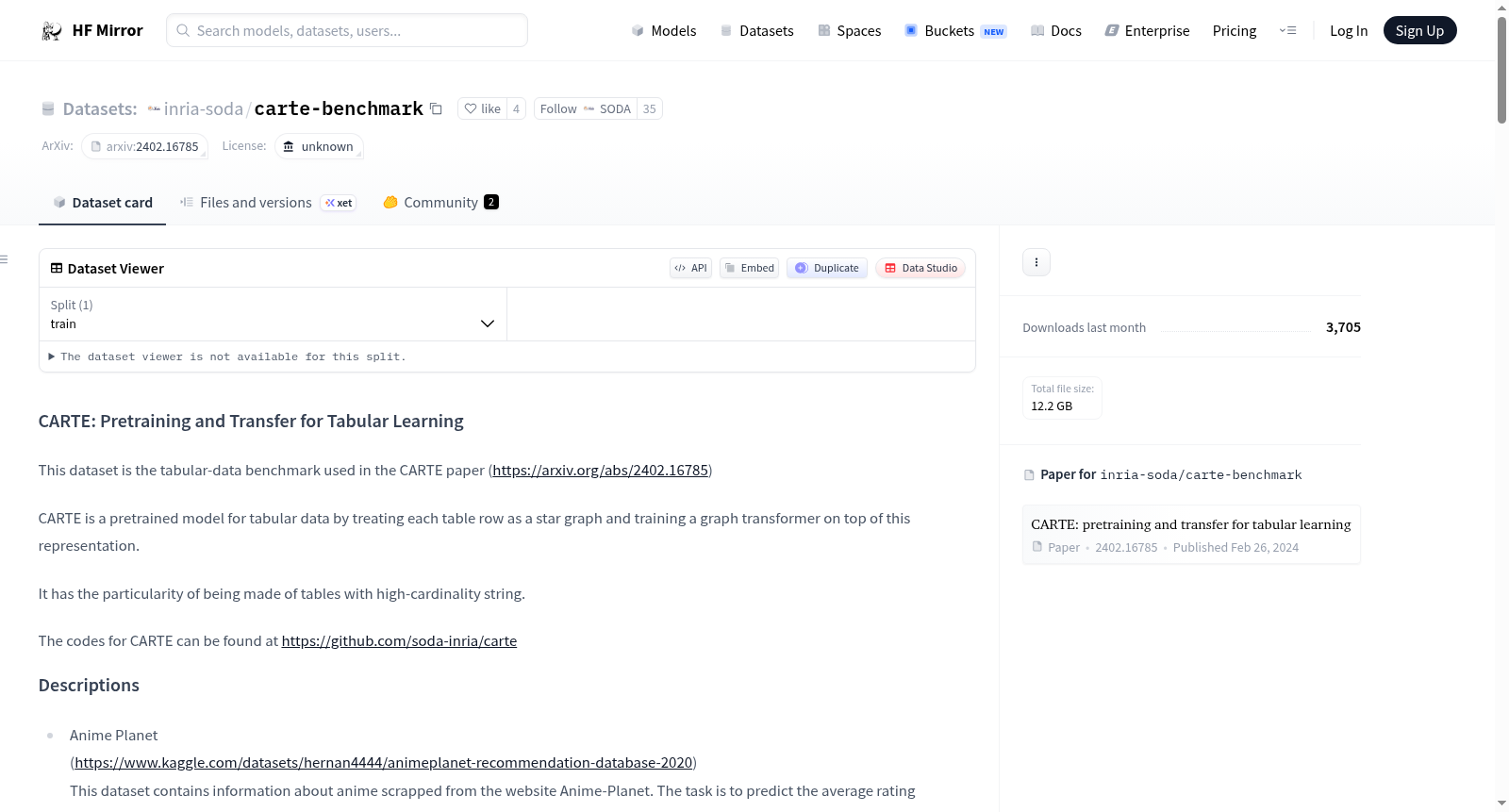This screenshot has width=1509, height=812.
Task: Click the unknown license tag
Action: 319,146
